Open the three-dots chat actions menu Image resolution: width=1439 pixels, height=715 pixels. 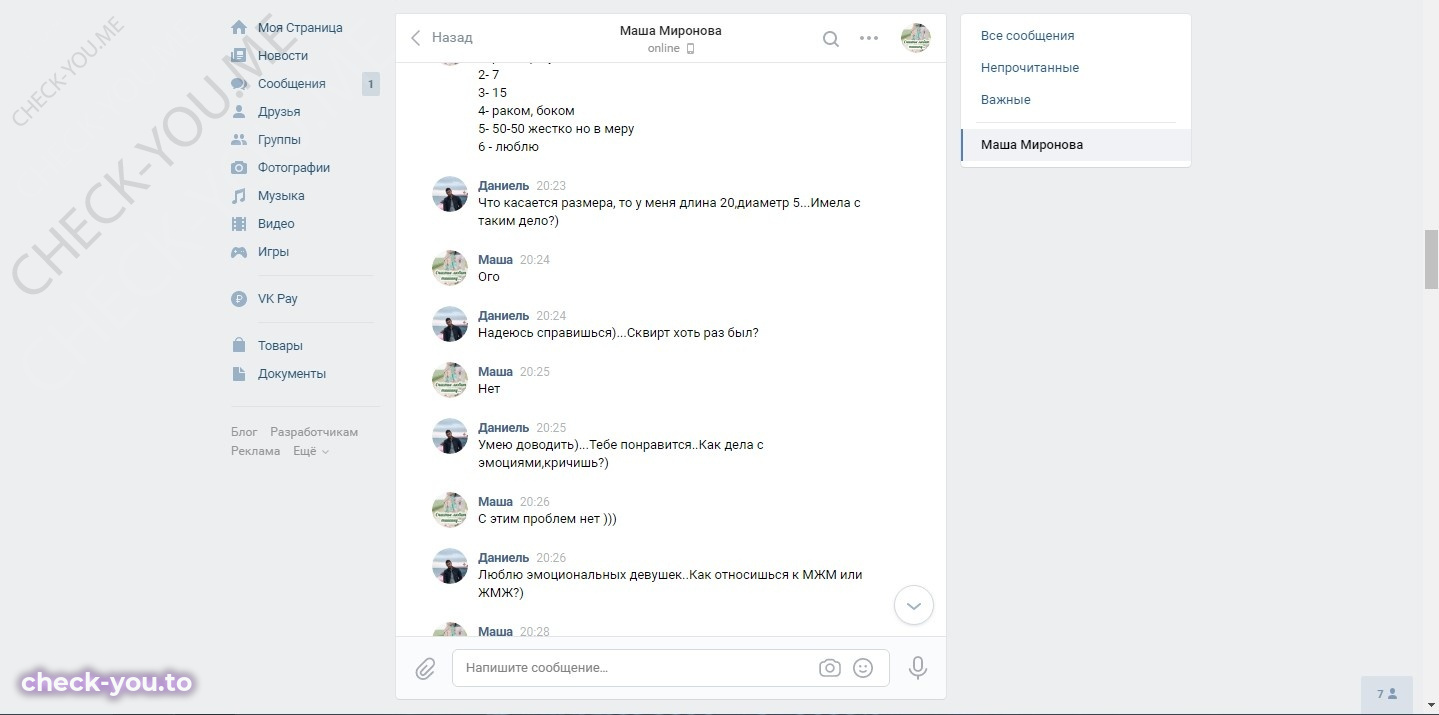point(869,39)
